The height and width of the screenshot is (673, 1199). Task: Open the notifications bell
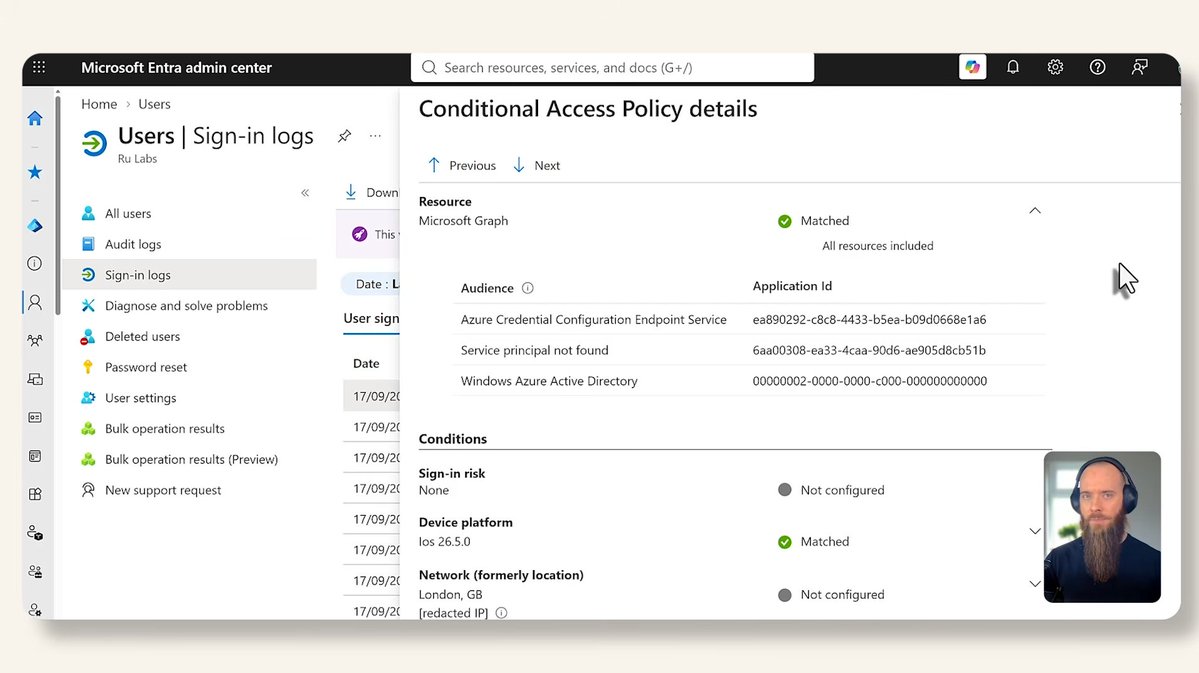1013,67
